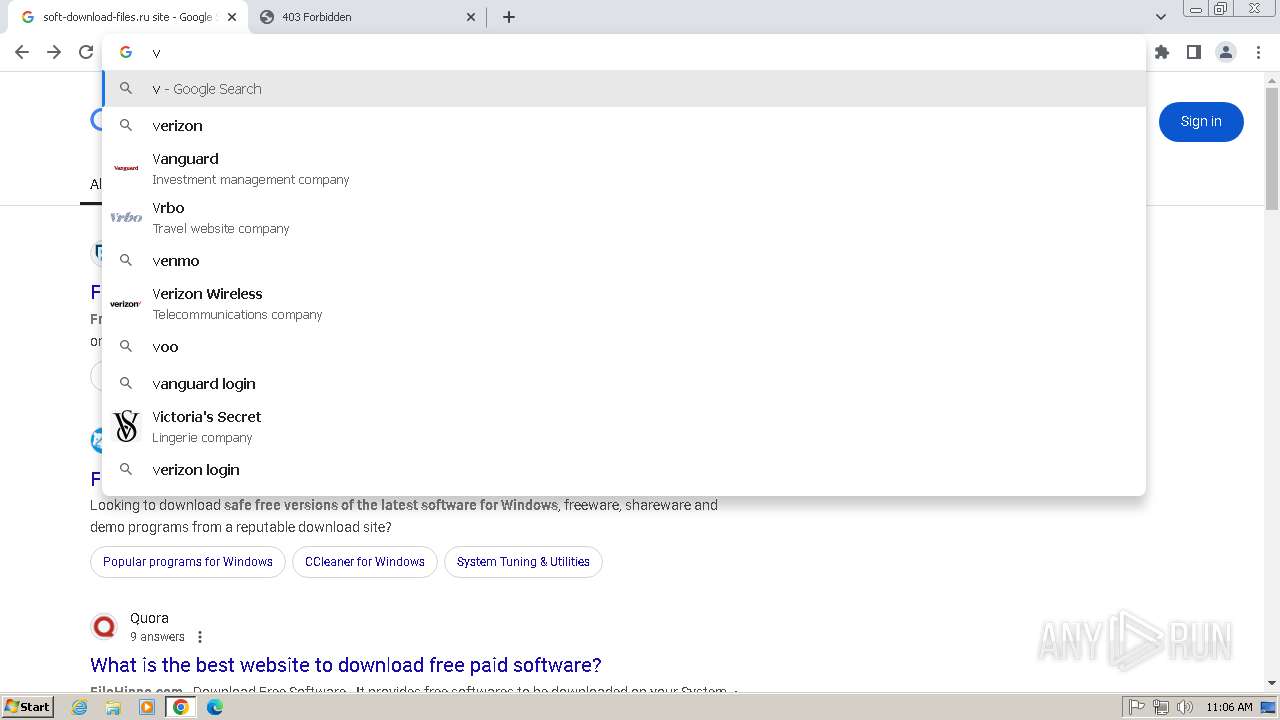Select 'v - Google Search' suggestion

(x=624, y=88)
